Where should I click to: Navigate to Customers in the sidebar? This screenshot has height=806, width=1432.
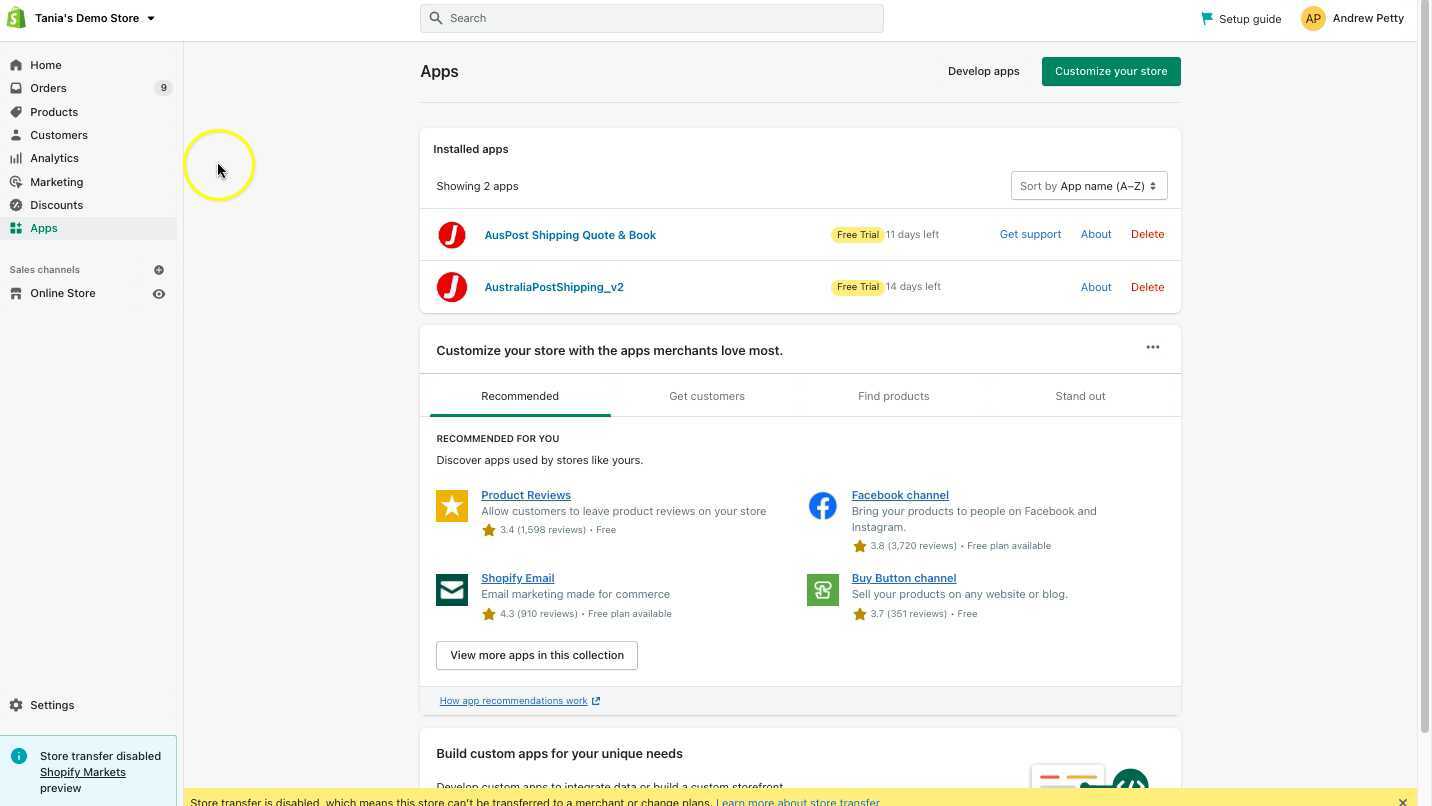coord(58,134)
